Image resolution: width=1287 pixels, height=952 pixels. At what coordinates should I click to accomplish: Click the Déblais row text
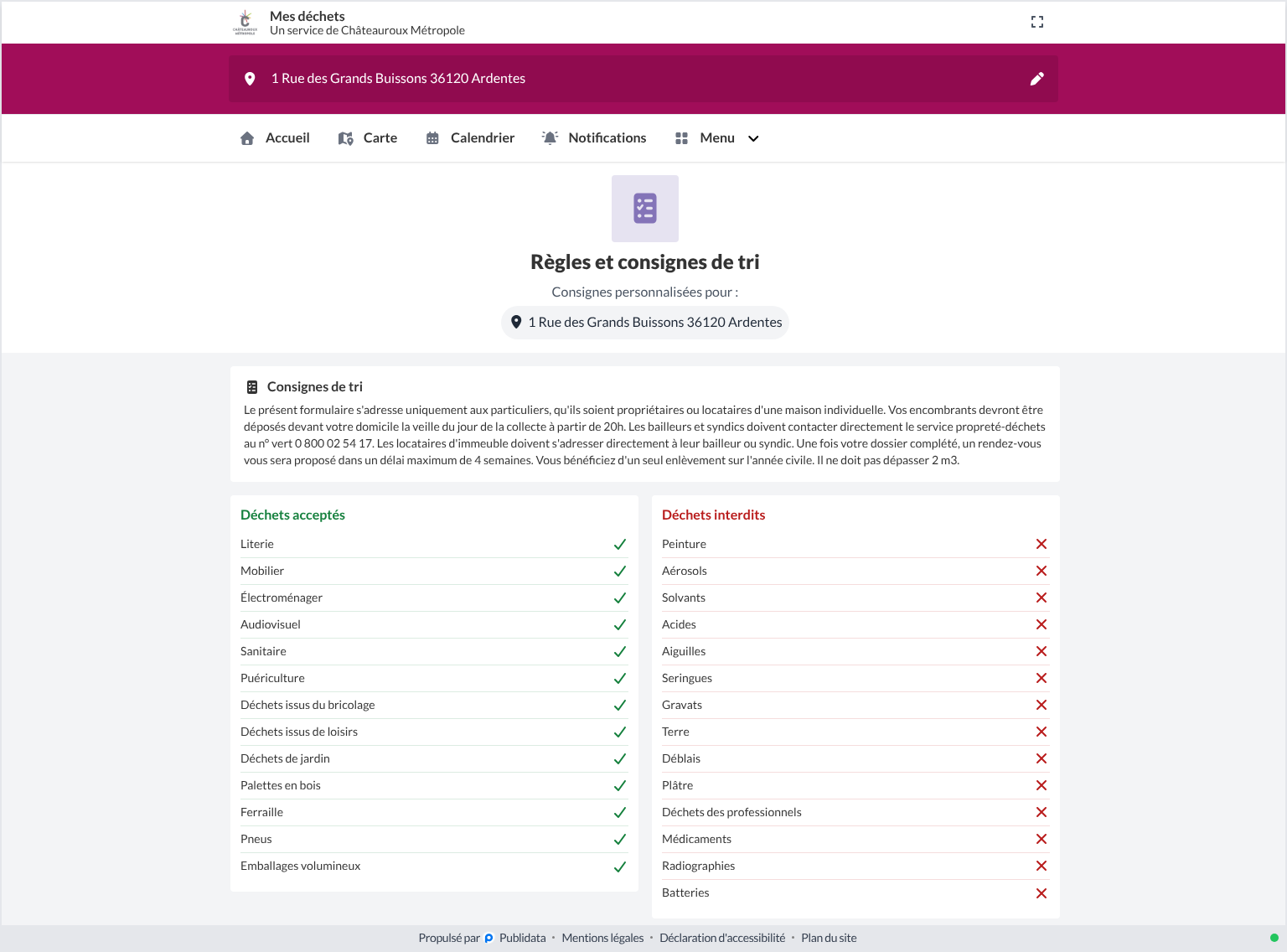click(x=681, y=758)
